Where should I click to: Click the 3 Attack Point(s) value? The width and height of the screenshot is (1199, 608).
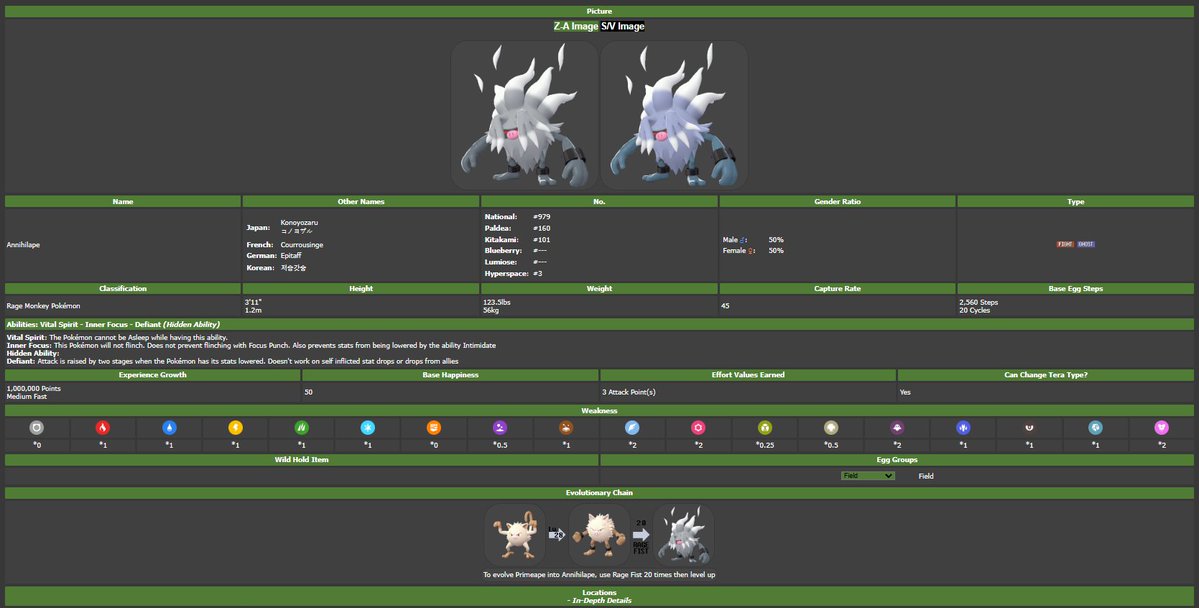629,392
